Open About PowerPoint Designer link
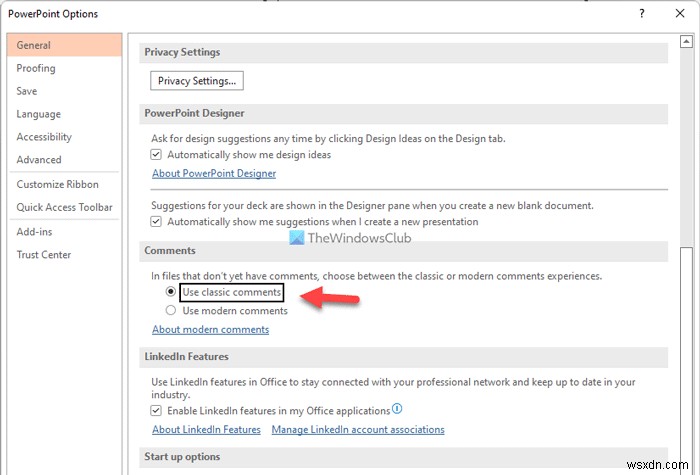The width and height of the screenshot is (700, 475). pyautogui.click(x=214, y=173)
